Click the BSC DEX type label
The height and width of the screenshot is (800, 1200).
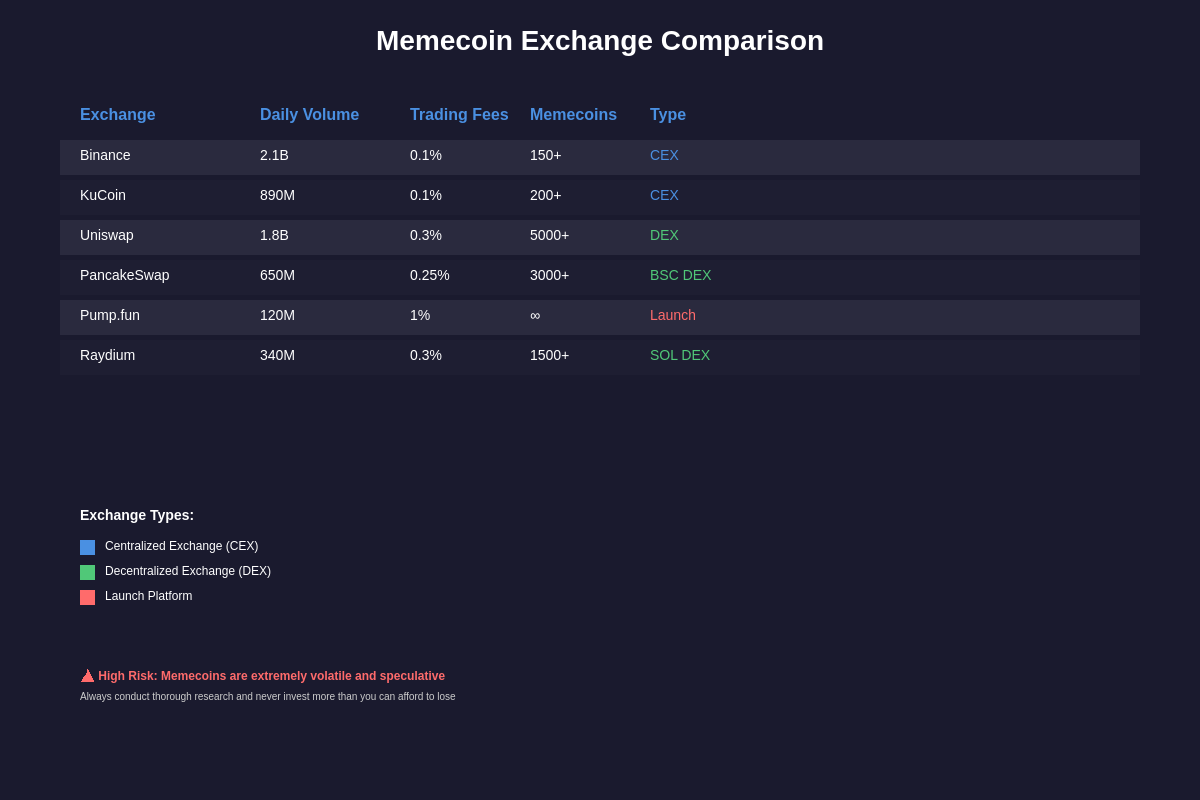point(680,275)
